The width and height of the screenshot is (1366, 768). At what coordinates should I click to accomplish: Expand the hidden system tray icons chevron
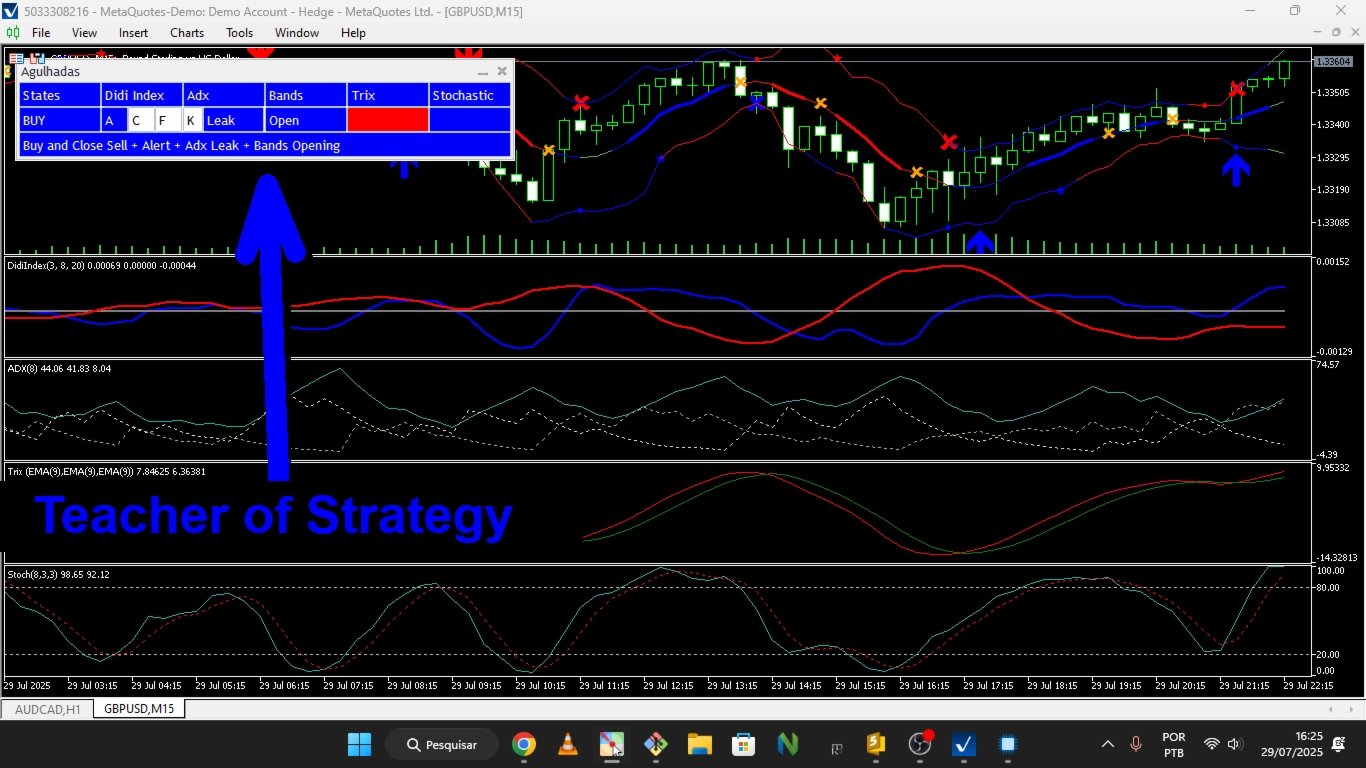[1107, 744]
